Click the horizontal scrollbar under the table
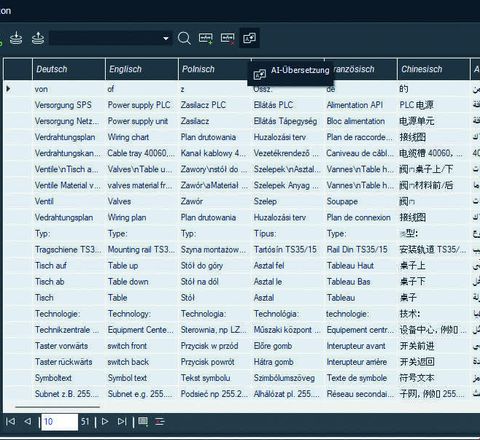 (x=57, y=407)
